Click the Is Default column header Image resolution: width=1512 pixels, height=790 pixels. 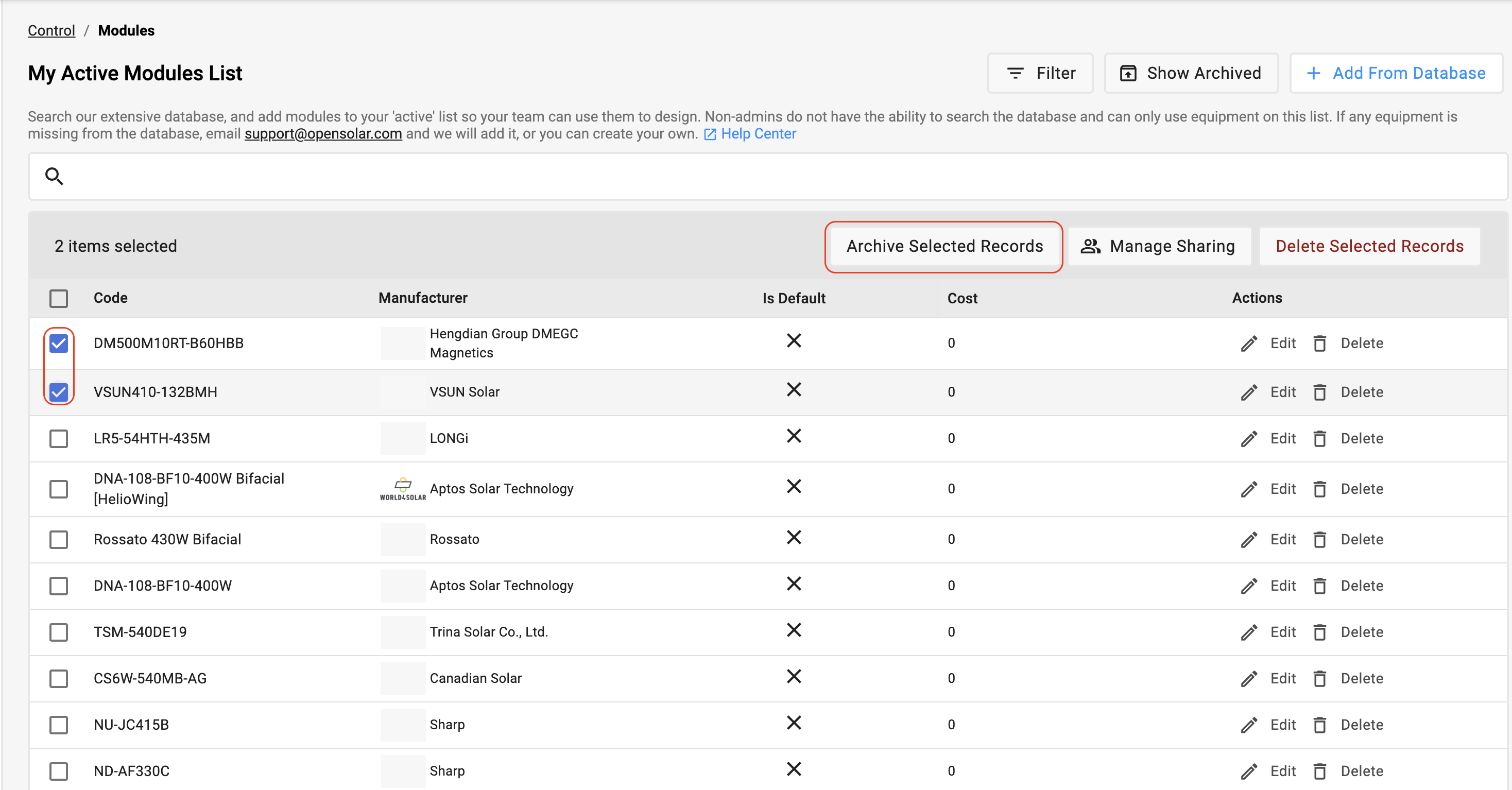click(794, 298)
